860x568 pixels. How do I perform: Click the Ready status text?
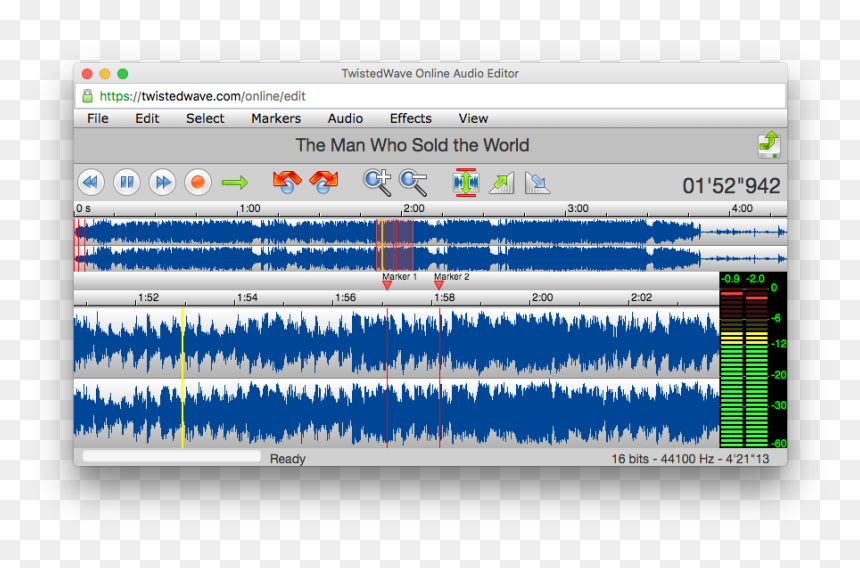[x=287, y=459]
